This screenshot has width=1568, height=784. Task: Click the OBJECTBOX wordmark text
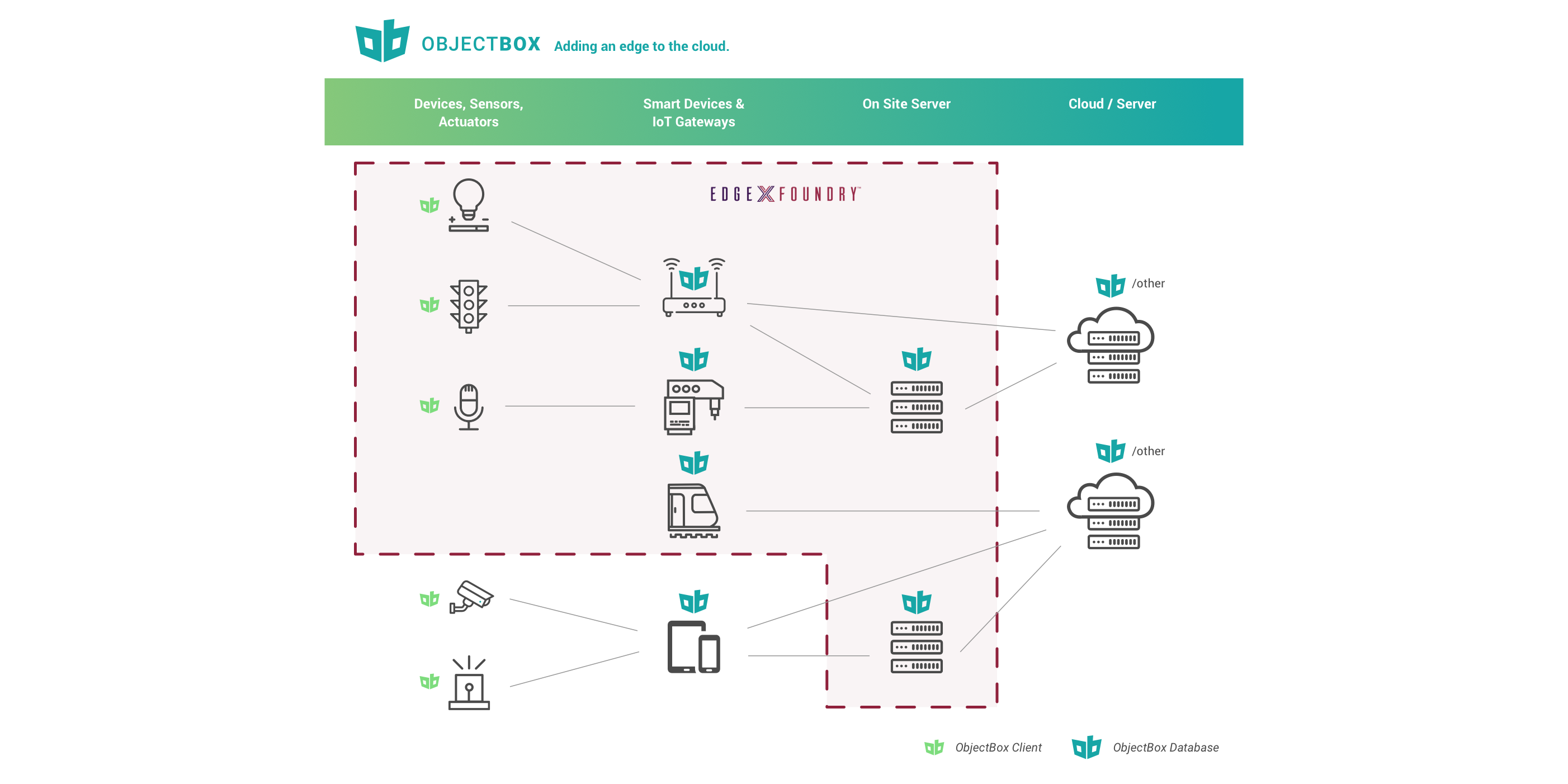tap(481, 44)
